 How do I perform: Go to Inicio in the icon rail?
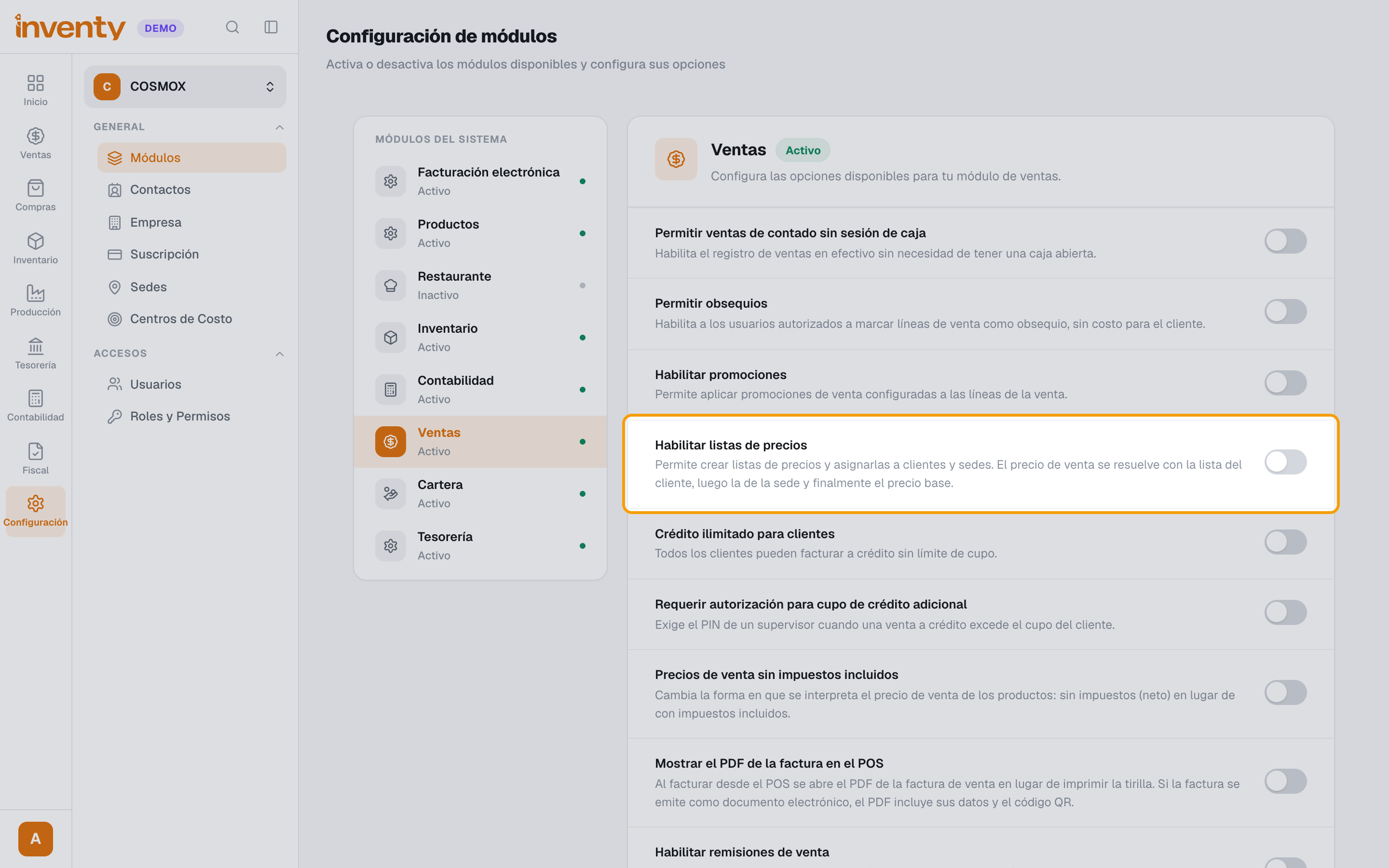(36, 90)
